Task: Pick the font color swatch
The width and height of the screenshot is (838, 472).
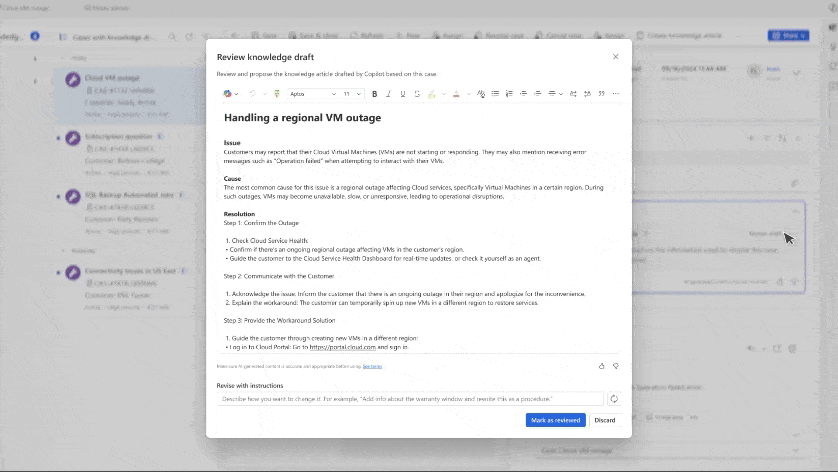Action: 456,94
